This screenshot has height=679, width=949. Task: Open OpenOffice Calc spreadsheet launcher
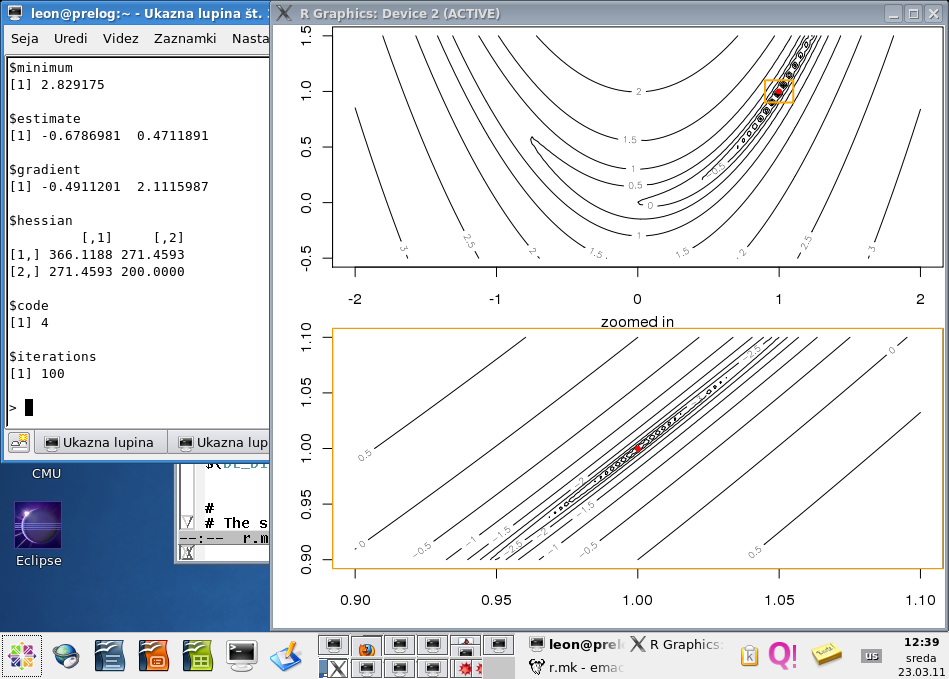coord(197,656)
